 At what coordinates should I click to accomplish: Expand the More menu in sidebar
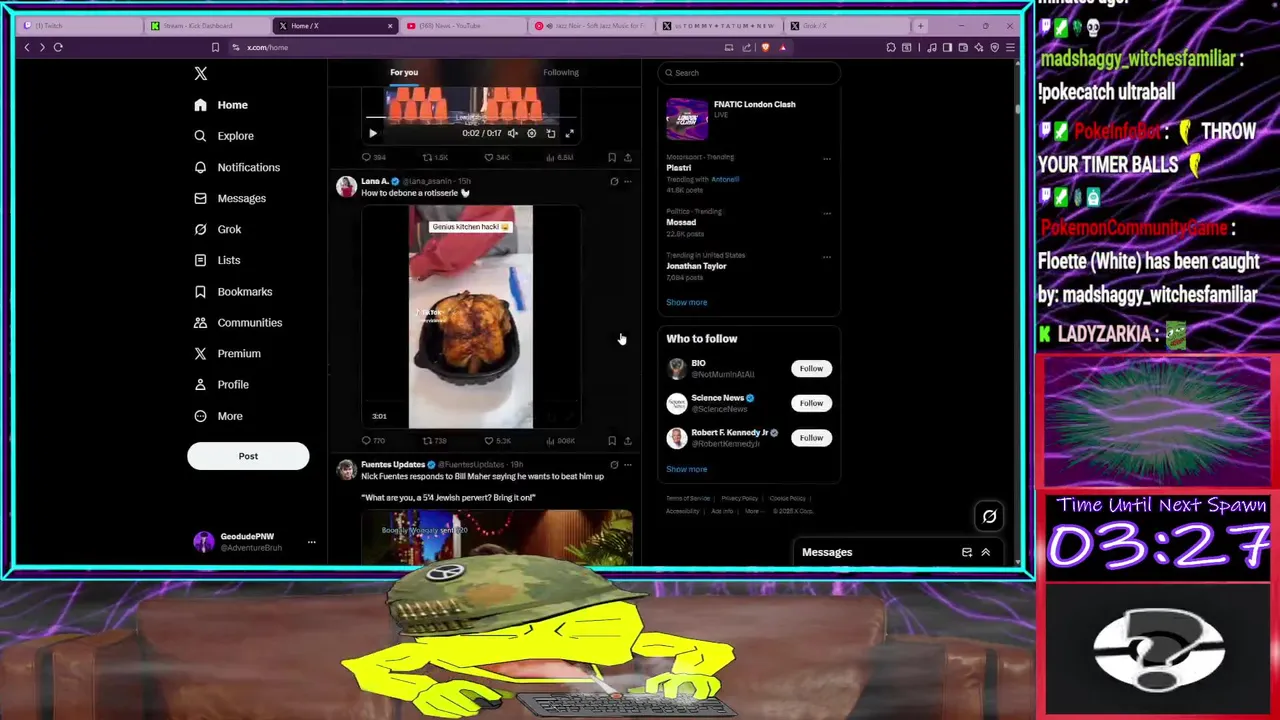[x=218, y=416]
